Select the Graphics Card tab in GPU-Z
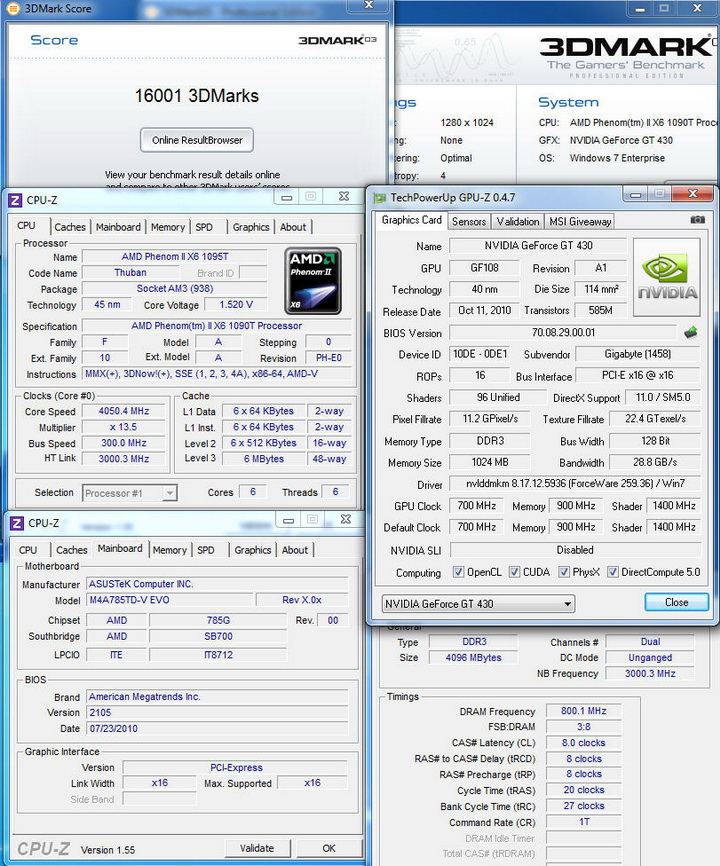 point(411,220)
